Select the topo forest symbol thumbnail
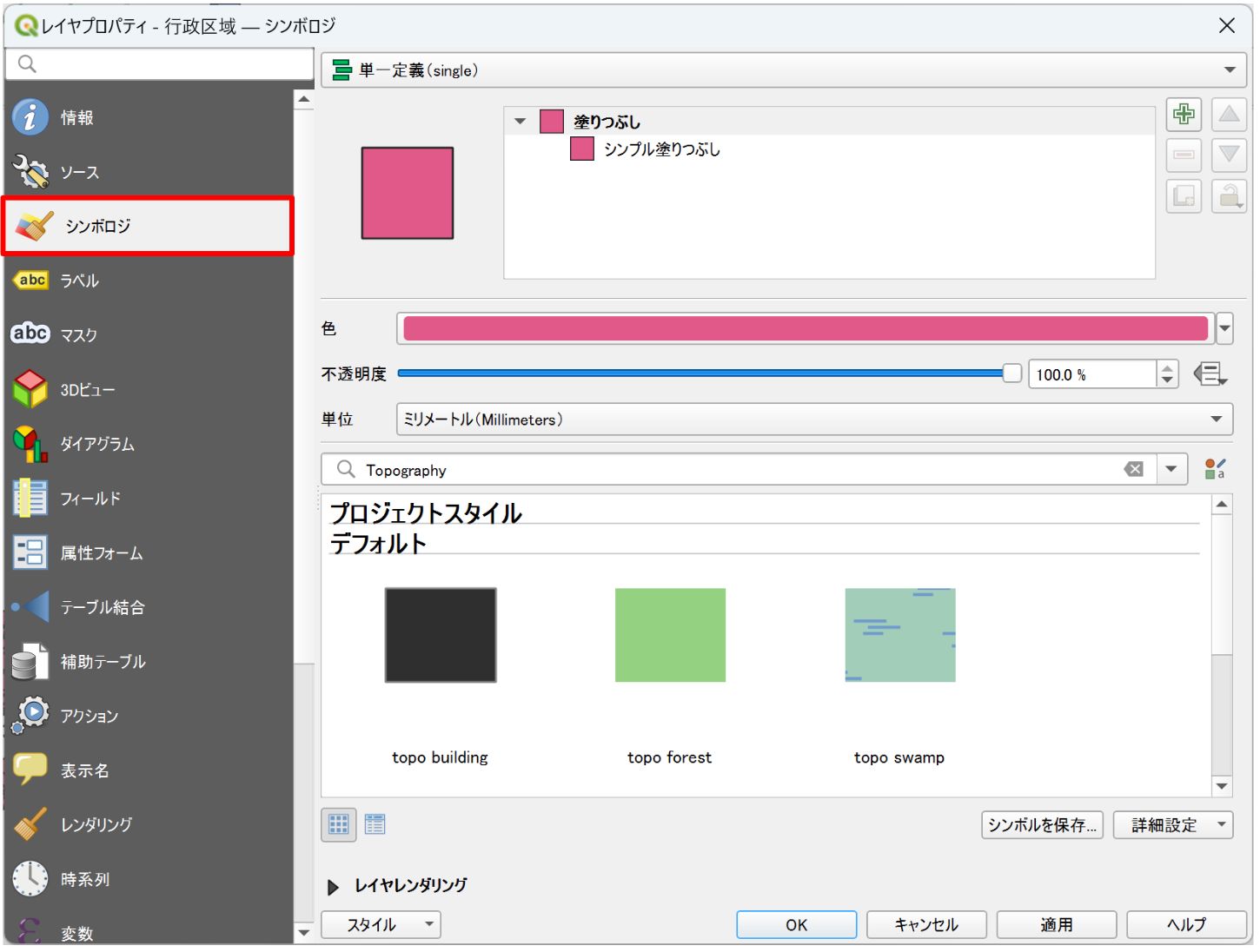 pyautogui.click(x=670, y=635)
